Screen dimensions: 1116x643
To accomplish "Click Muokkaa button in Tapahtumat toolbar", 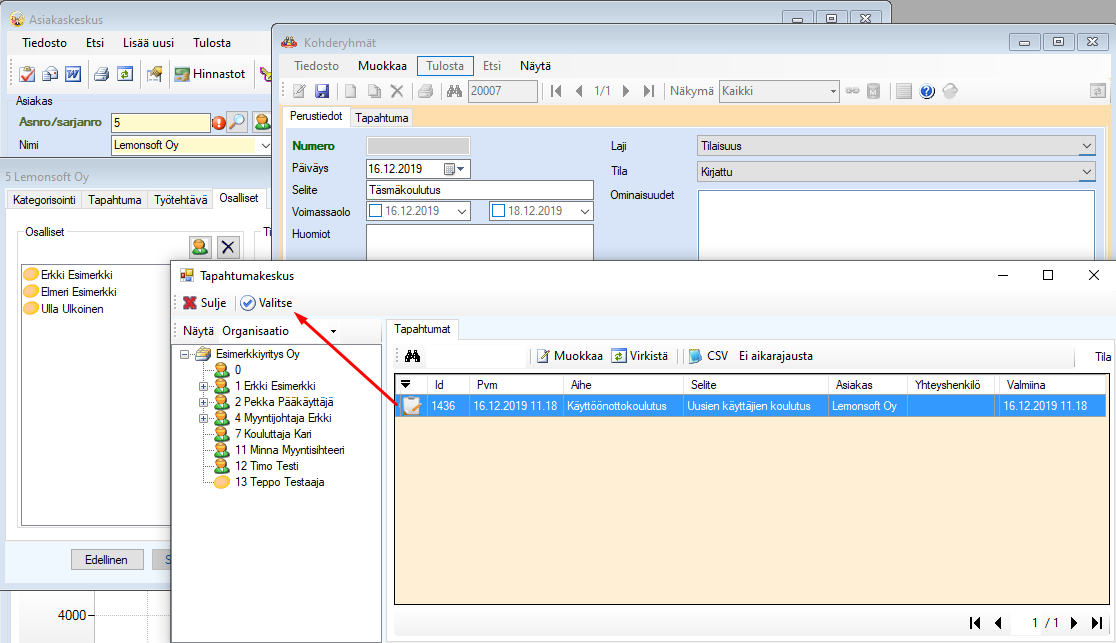I will [570, 356].
